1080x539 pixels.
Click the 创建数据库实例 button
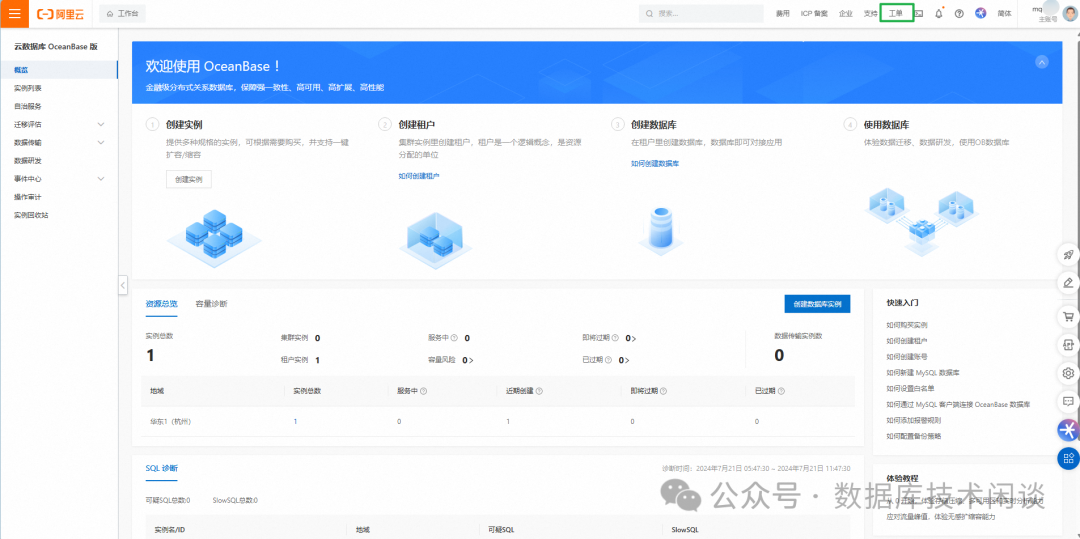tap(817, 304)
